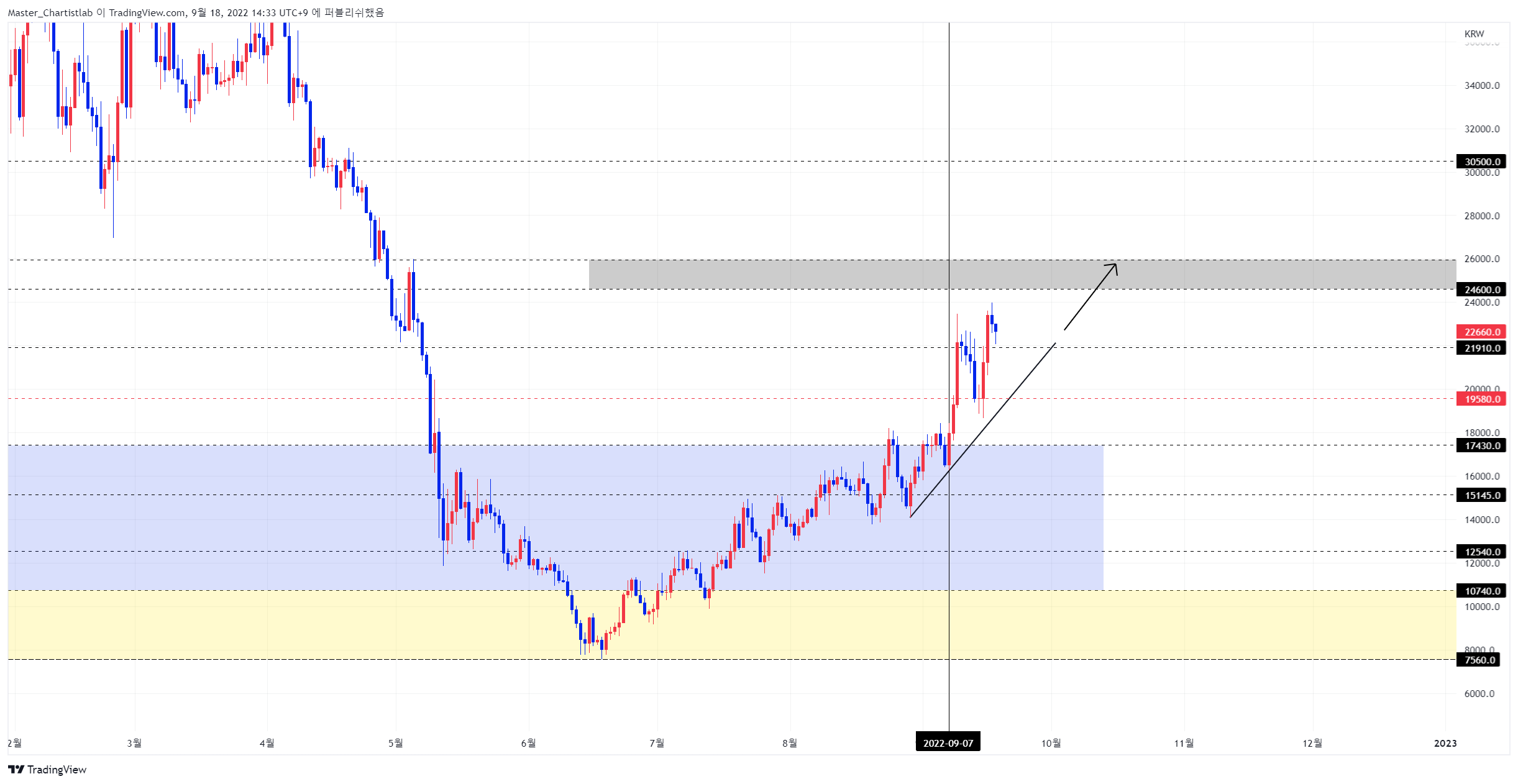Click the gray resistance zone rectangle
1518x784 pixels.
coord(1022,274)
